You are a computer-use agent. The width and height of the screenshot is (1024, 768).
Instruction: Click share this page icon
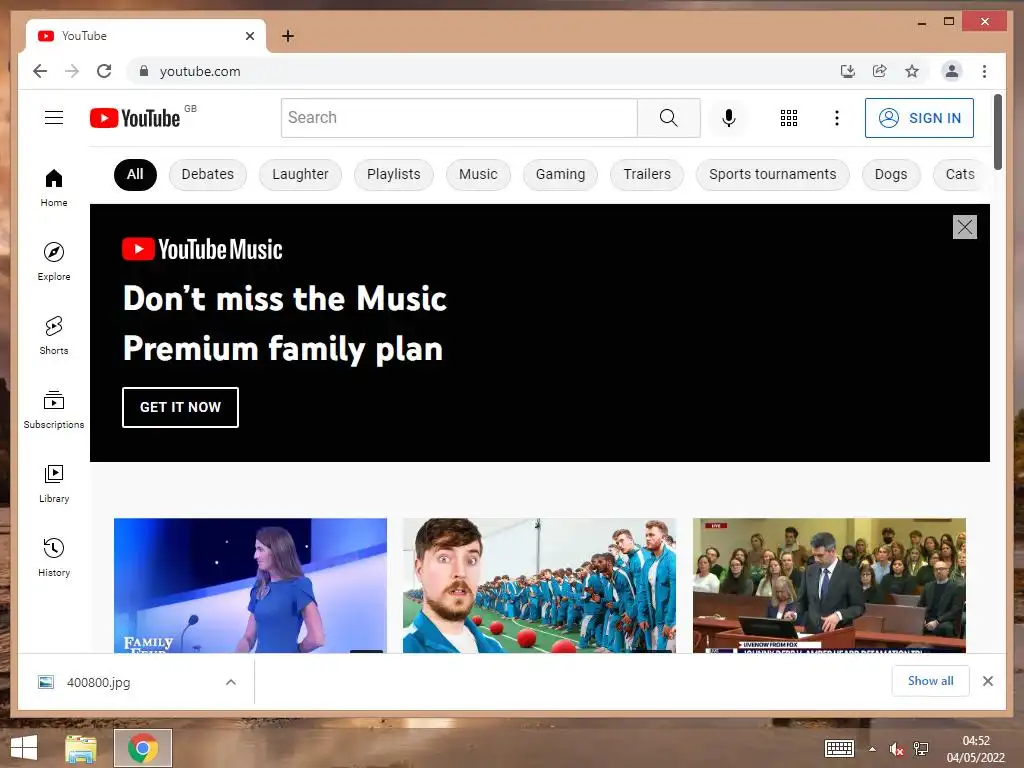(x=880, y=71)
